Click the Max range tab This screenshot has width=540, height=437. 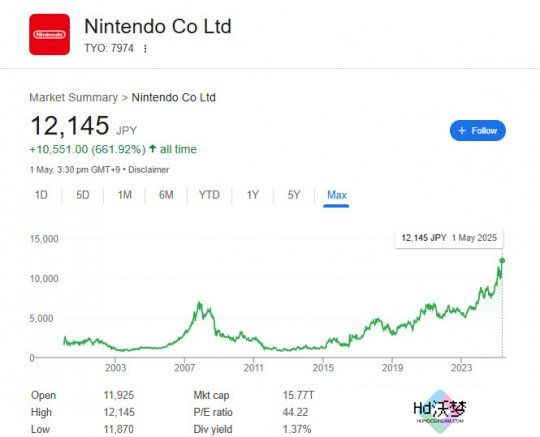click(x=336, y=195)
